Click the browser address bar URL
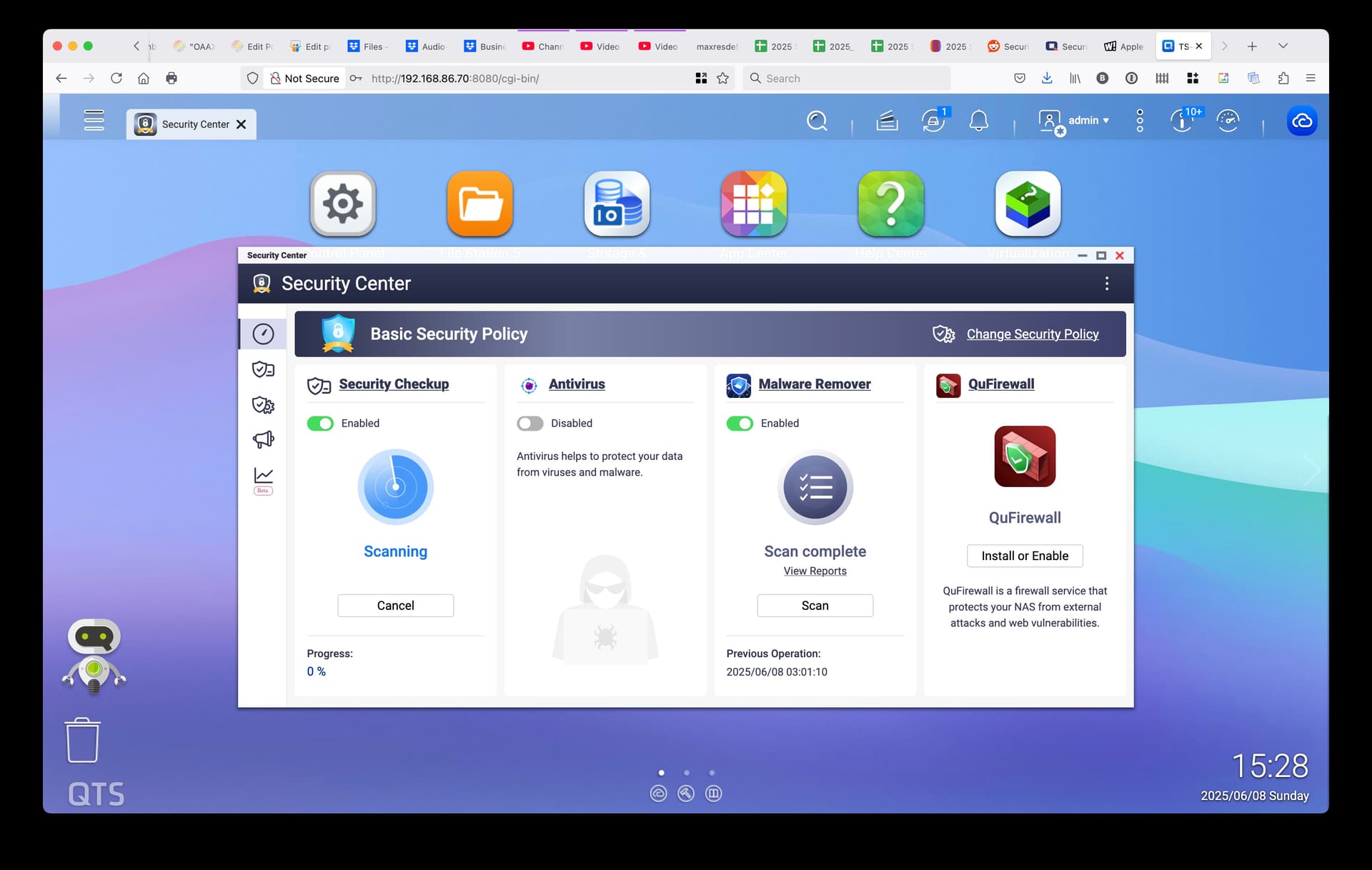Image resolution: width=1372 pixels, height=870 pixels. (455, 79)
